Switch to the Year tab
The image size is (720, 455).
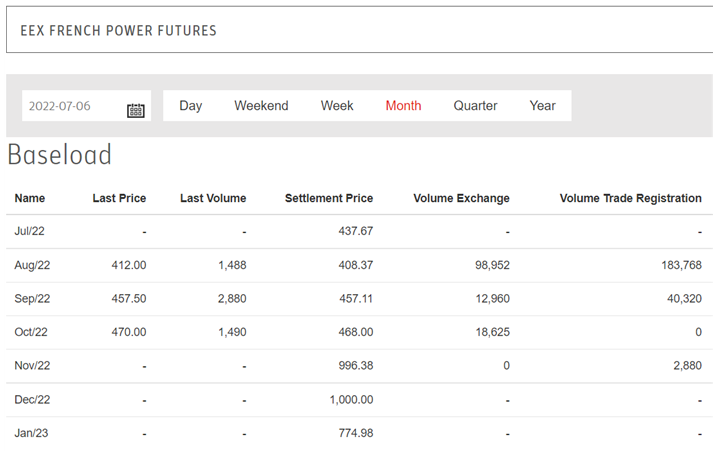tap(542, 106)
